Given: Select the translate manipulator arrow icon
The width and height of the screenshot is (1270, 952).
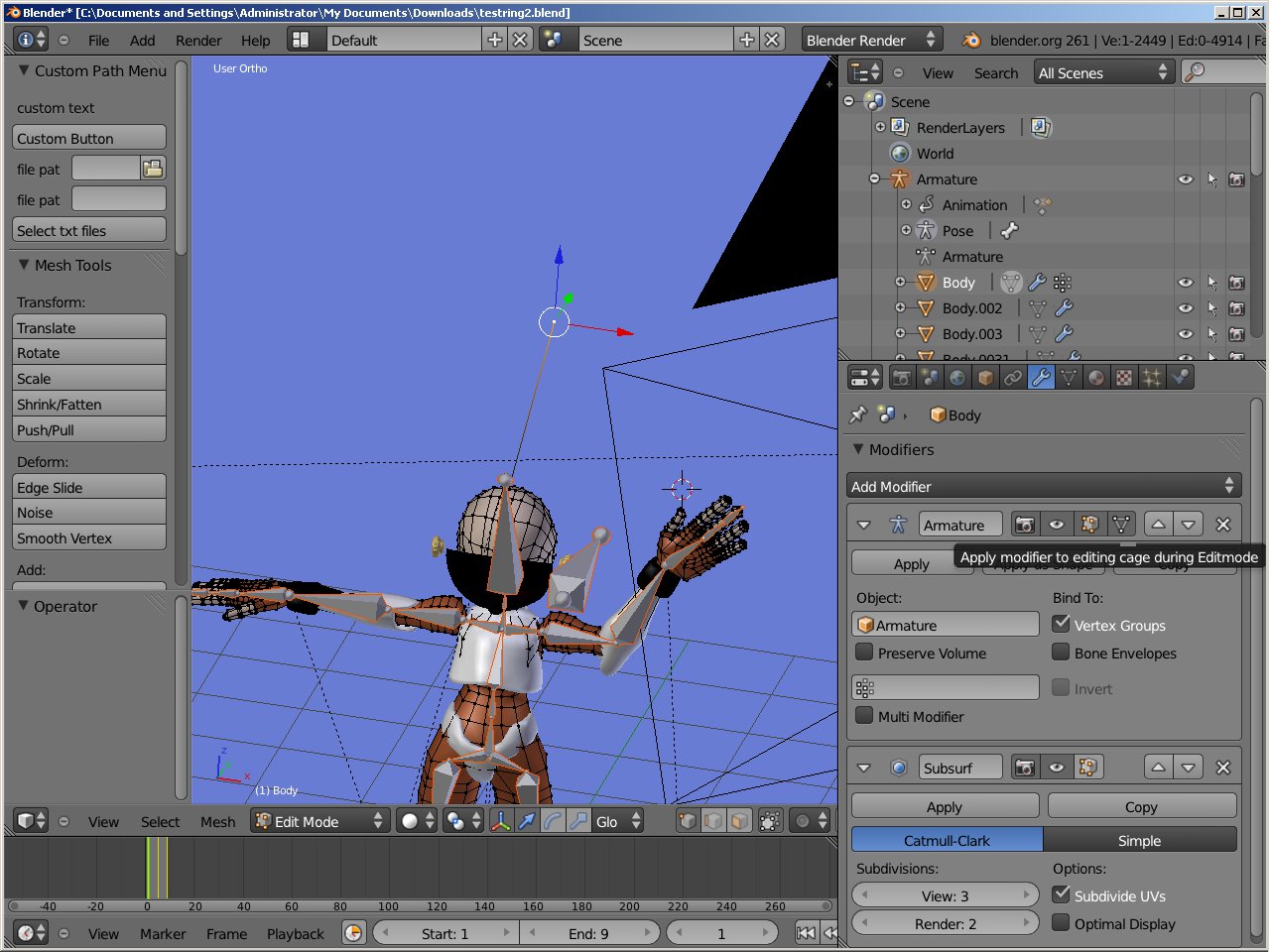Looking at the screenshot, I should point(527,821).
